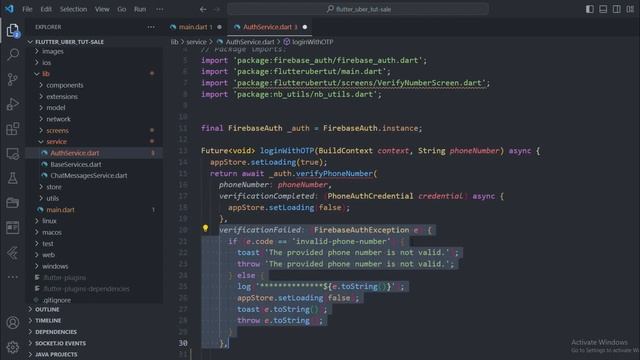Image resolution: width=640 pixels, height=360 pixels.
Task: Click the VS Code logo in the title bar
Action: [10, 9]
